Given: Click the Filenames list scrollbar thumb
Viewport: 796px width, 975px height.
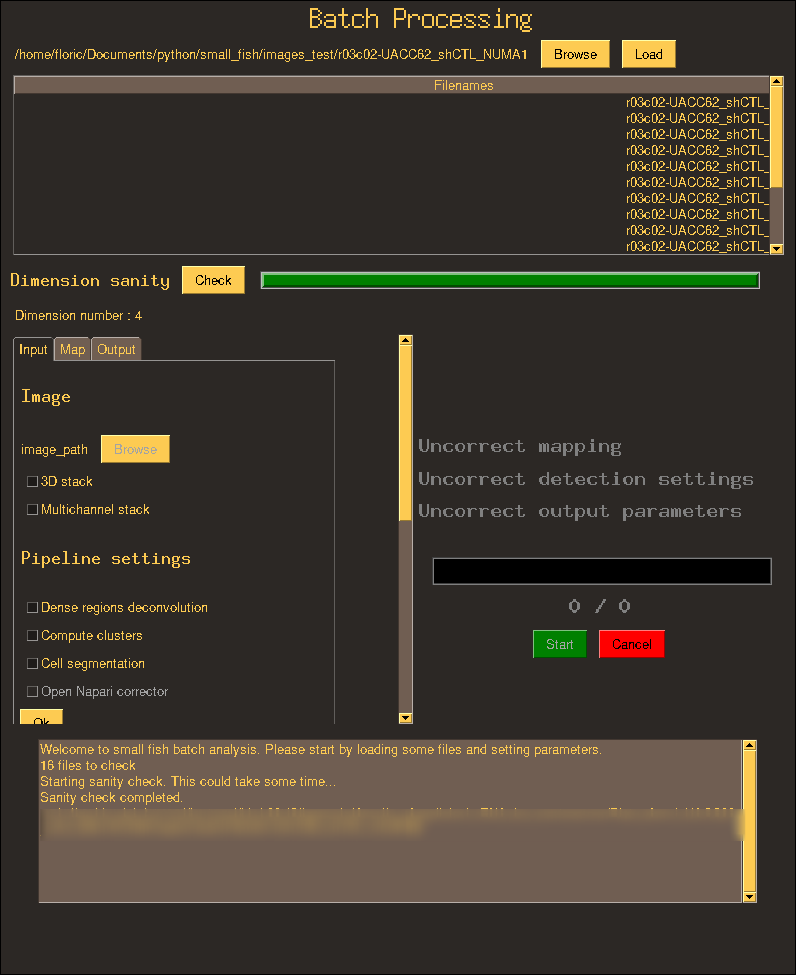Looking at the screenshot, I should tap(777, 137).
